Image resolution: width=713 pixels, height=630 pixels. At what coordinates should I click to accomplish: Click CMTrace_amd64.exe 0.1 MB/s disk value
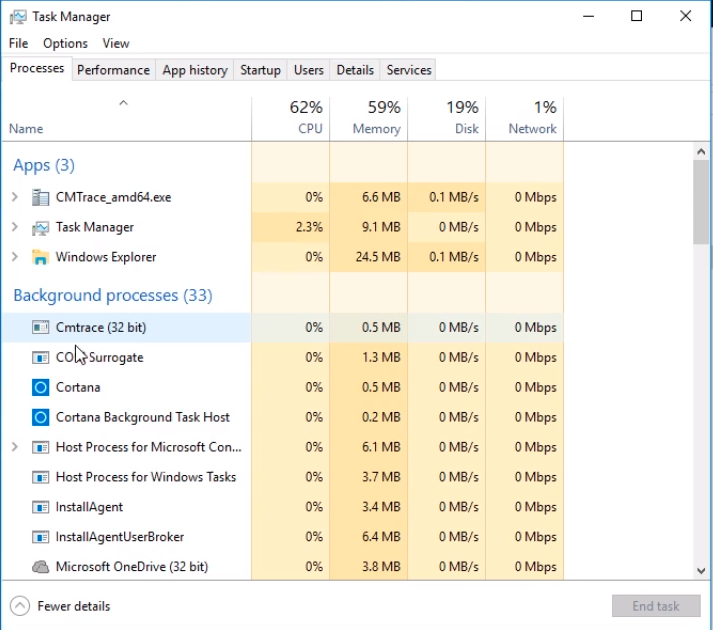pyautogui.click(x=454, y=197)
